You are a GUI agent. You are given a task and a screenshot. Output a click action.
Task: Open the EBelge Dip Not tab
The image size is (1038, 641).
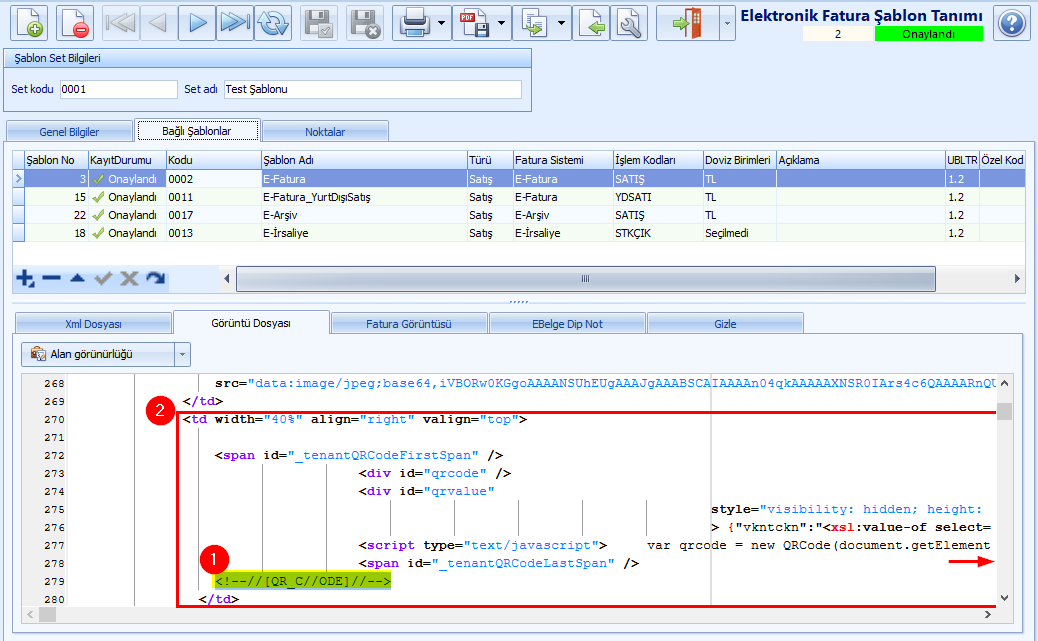pos(567,324)
